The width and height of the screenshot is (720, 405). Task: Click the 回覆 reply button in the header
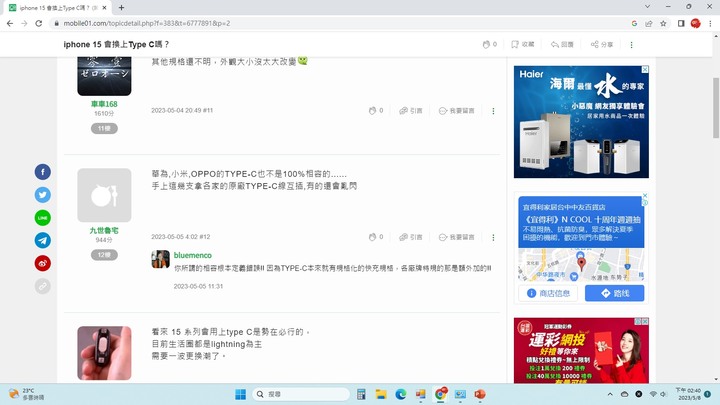562,45
